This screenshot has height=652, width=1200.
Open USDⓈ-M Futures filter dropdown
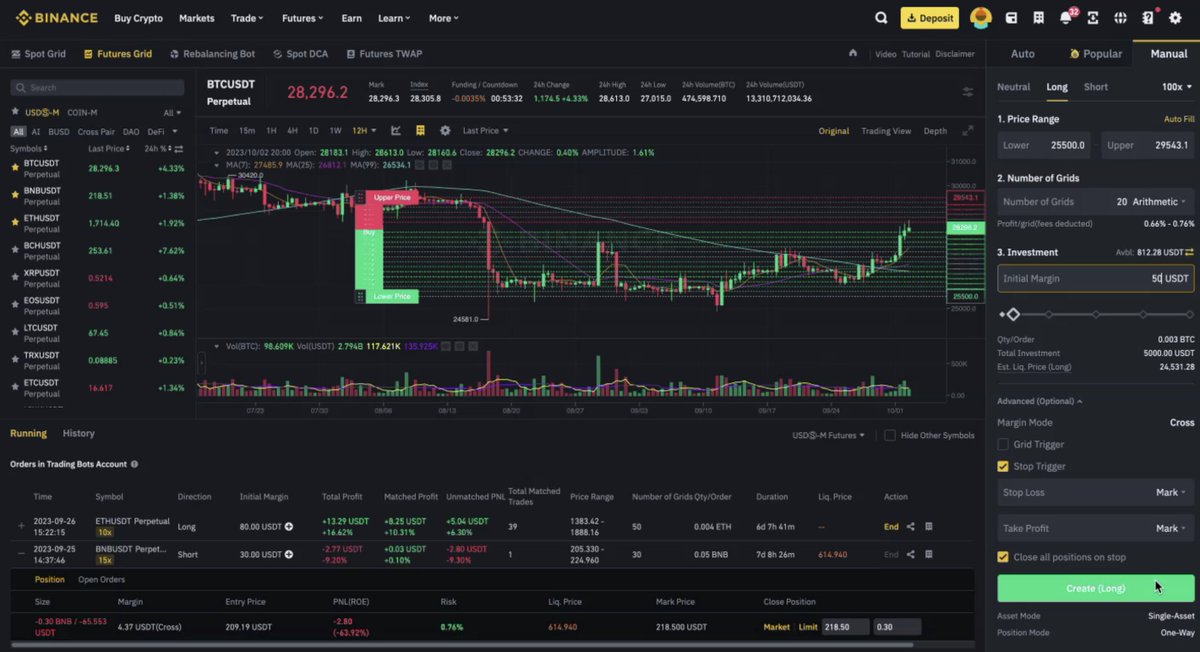[x=830, y=435]
